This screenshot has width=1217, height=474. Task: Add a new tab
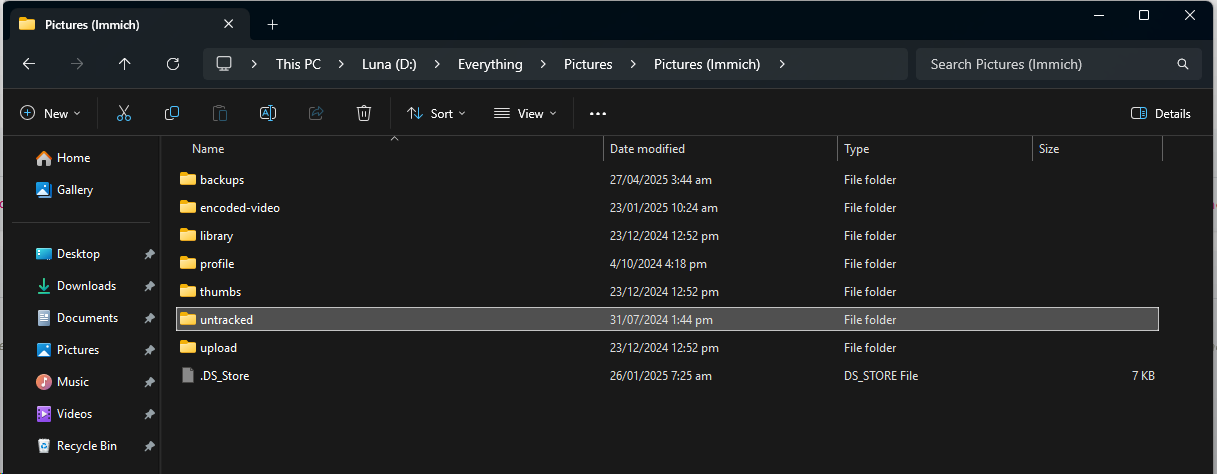272,24
